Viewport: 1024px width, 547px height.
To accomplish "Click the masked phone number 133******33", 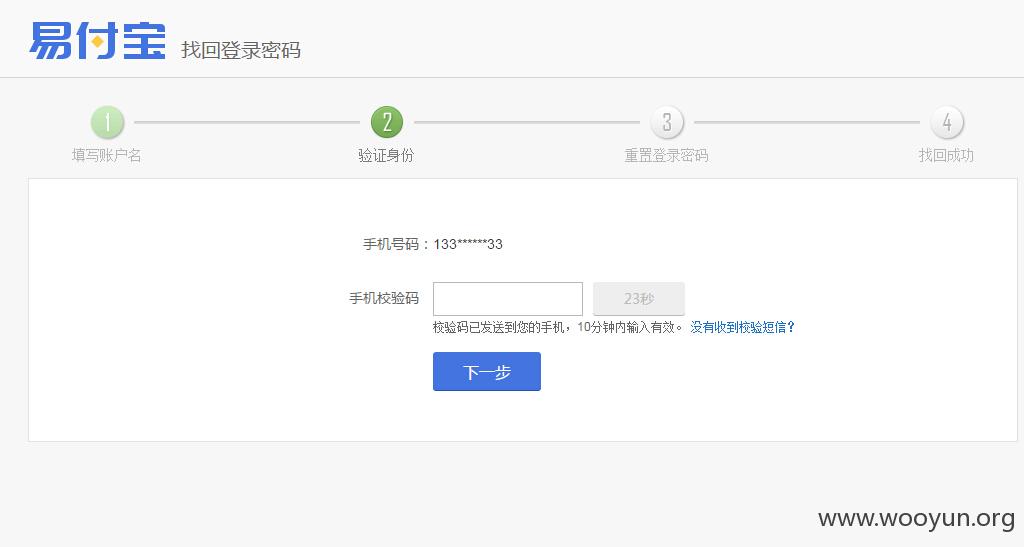I will [468, 244].
